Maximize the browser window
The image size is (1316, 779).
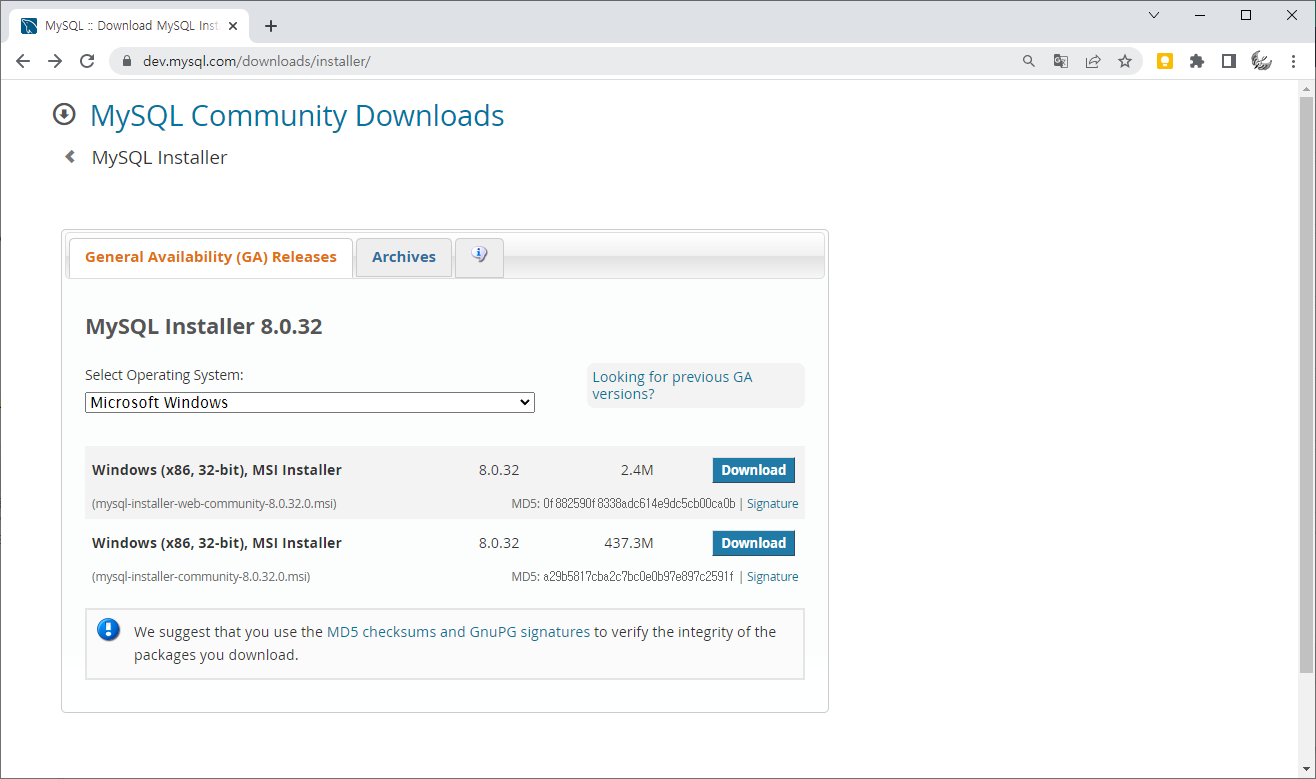[1246, 15]
